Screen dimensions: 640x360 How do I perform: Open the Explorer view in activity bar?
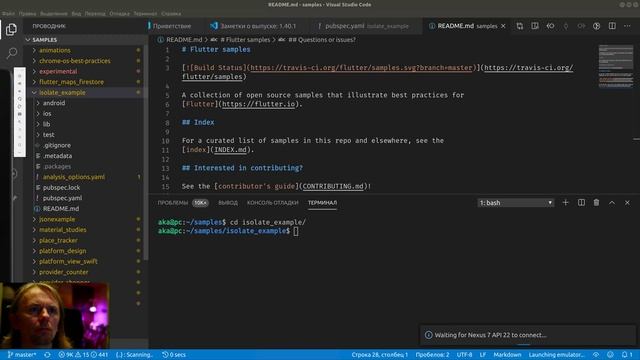(11, 29)
